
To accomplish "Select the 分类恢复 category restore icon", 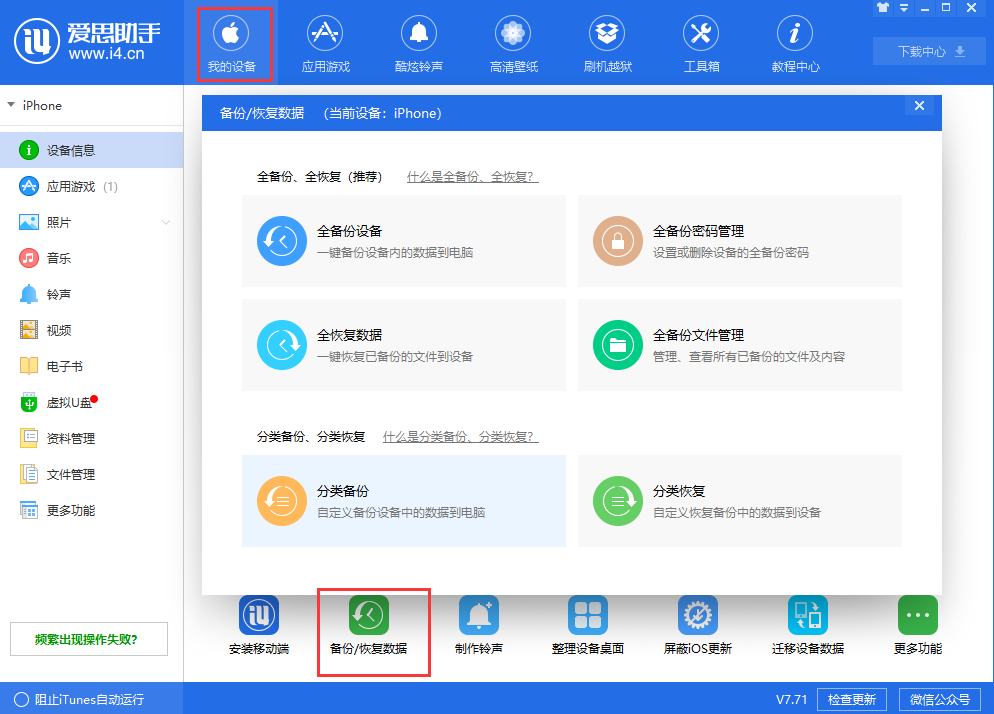I will click(x=617, y=501).
